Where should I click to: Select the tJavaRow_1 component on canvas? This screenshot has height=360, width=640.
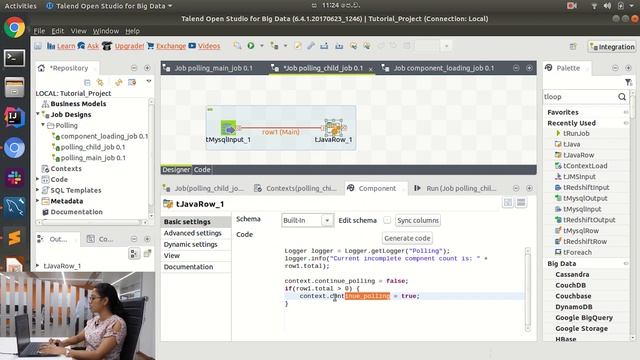[333, 128]
